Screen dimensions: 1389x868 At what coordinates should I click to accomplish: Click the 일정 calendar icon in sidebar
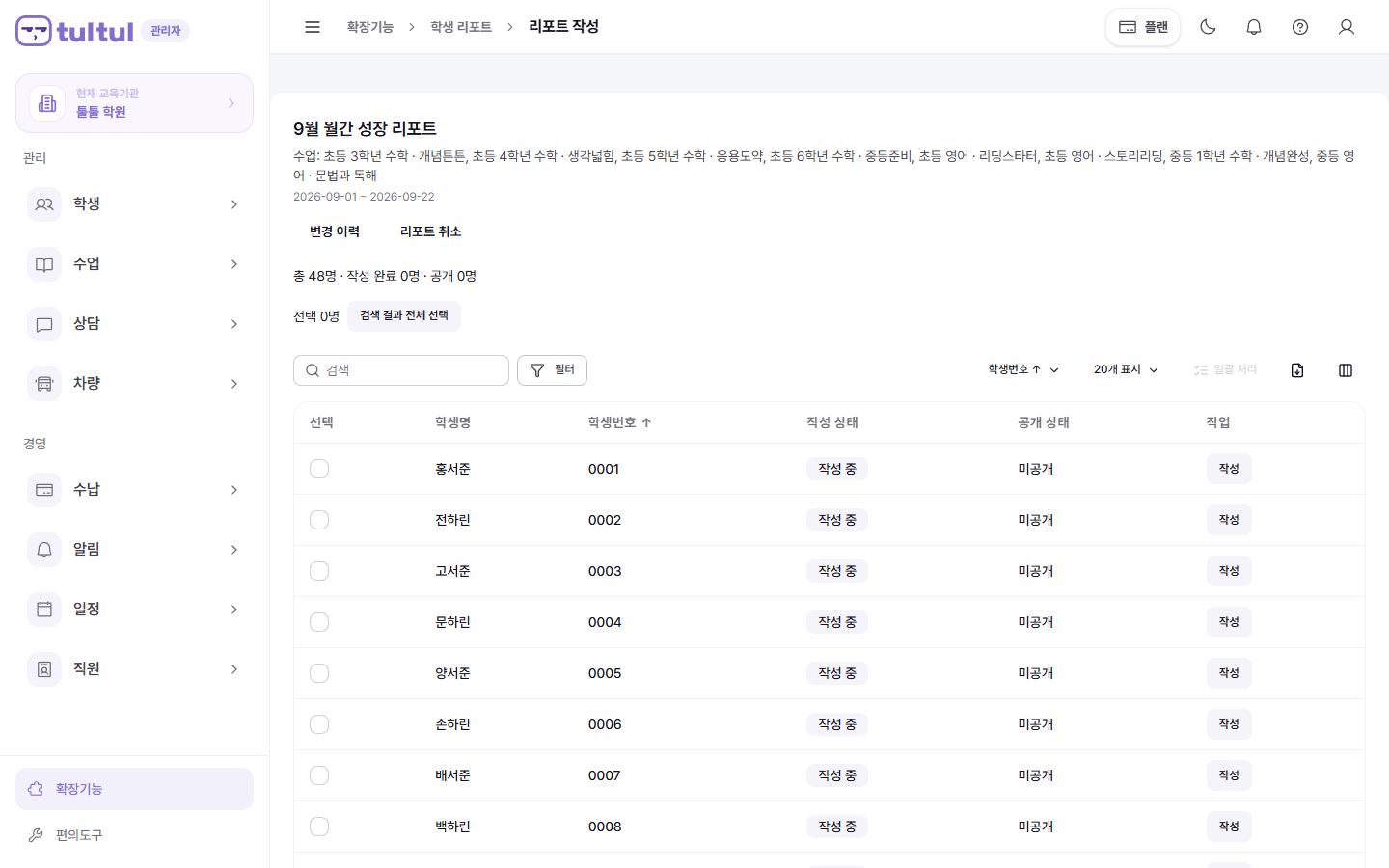pos(44,610)
